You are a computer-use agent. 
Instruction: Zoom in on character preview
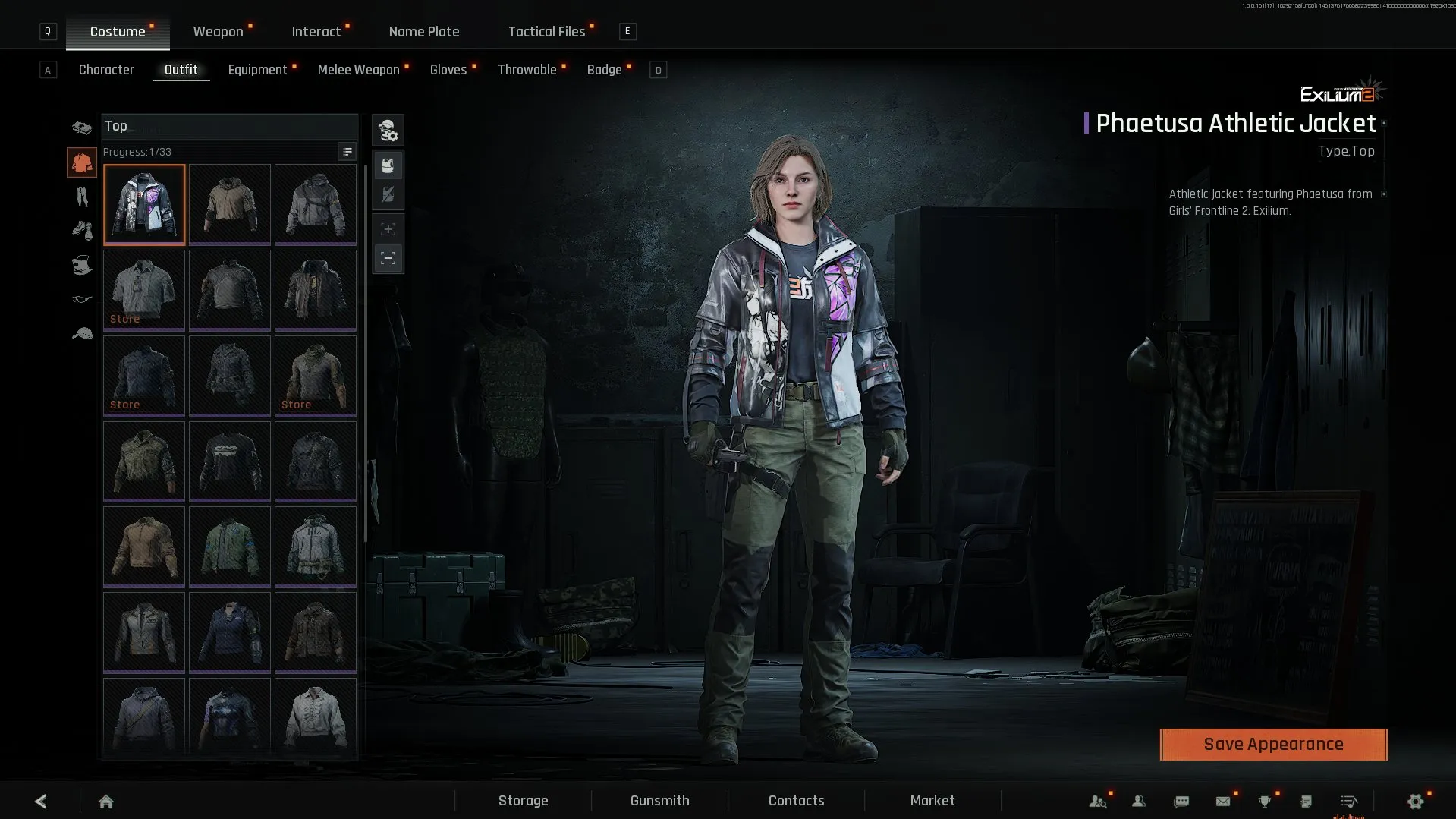click(388, 229)
